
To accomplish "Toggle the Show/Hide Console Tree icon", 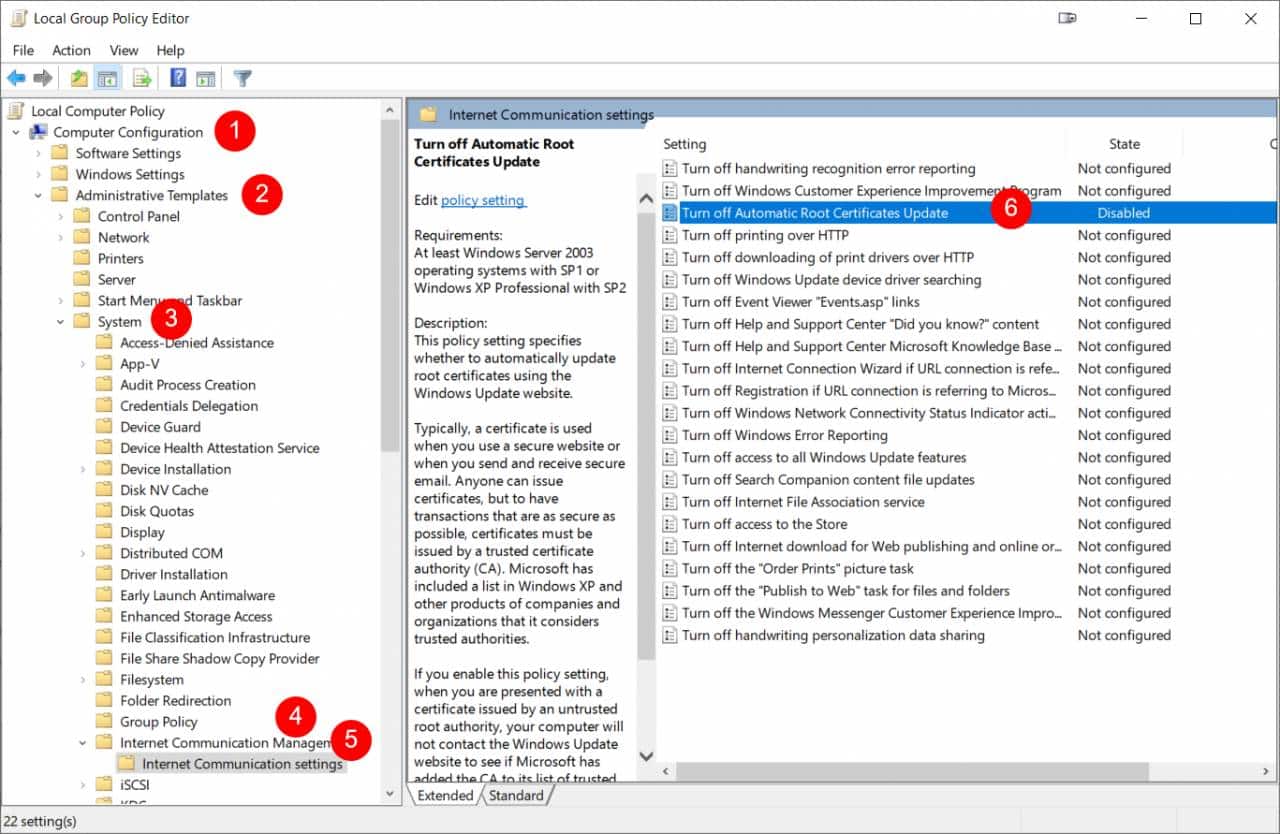I will (x=106, y=78).
